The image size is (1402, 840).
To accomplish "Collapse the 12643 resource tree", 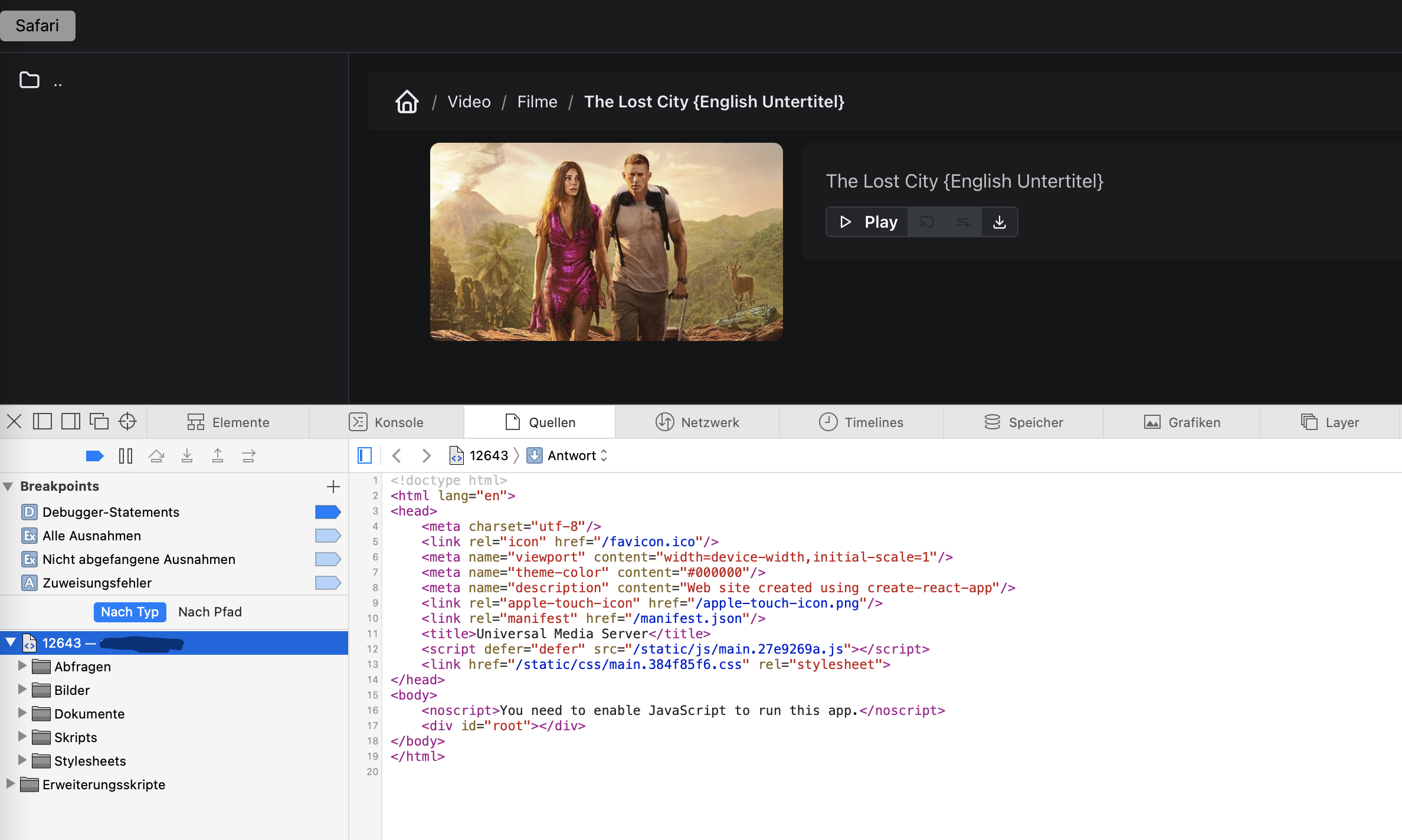I will point(11,642).
